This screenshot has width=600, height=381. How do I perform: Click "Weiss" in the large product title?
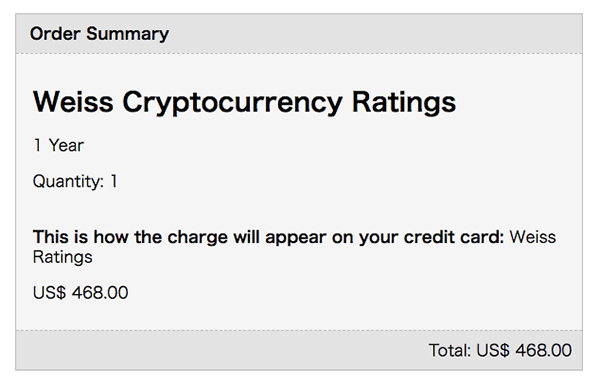tap(73, 102)
